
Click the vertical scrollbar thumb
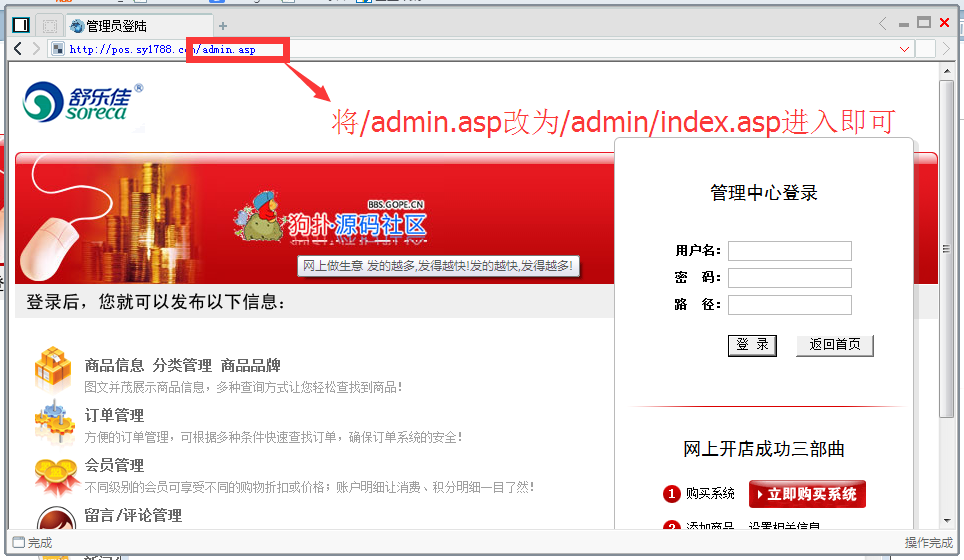point(947,249)
